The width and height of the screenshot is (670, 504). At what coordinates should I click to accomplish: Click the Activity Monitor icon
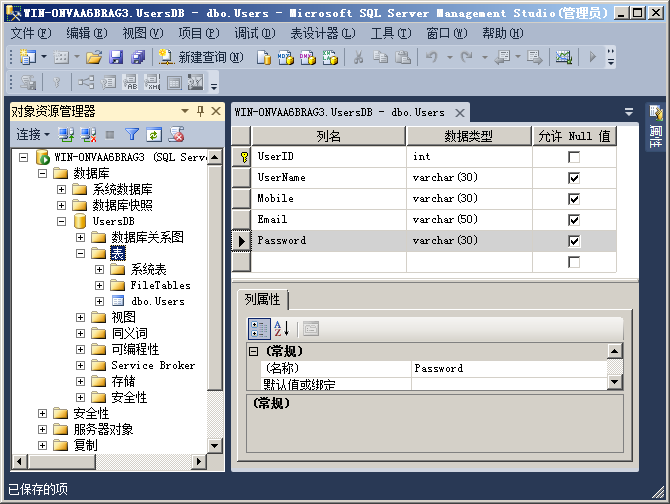(564, 57)
